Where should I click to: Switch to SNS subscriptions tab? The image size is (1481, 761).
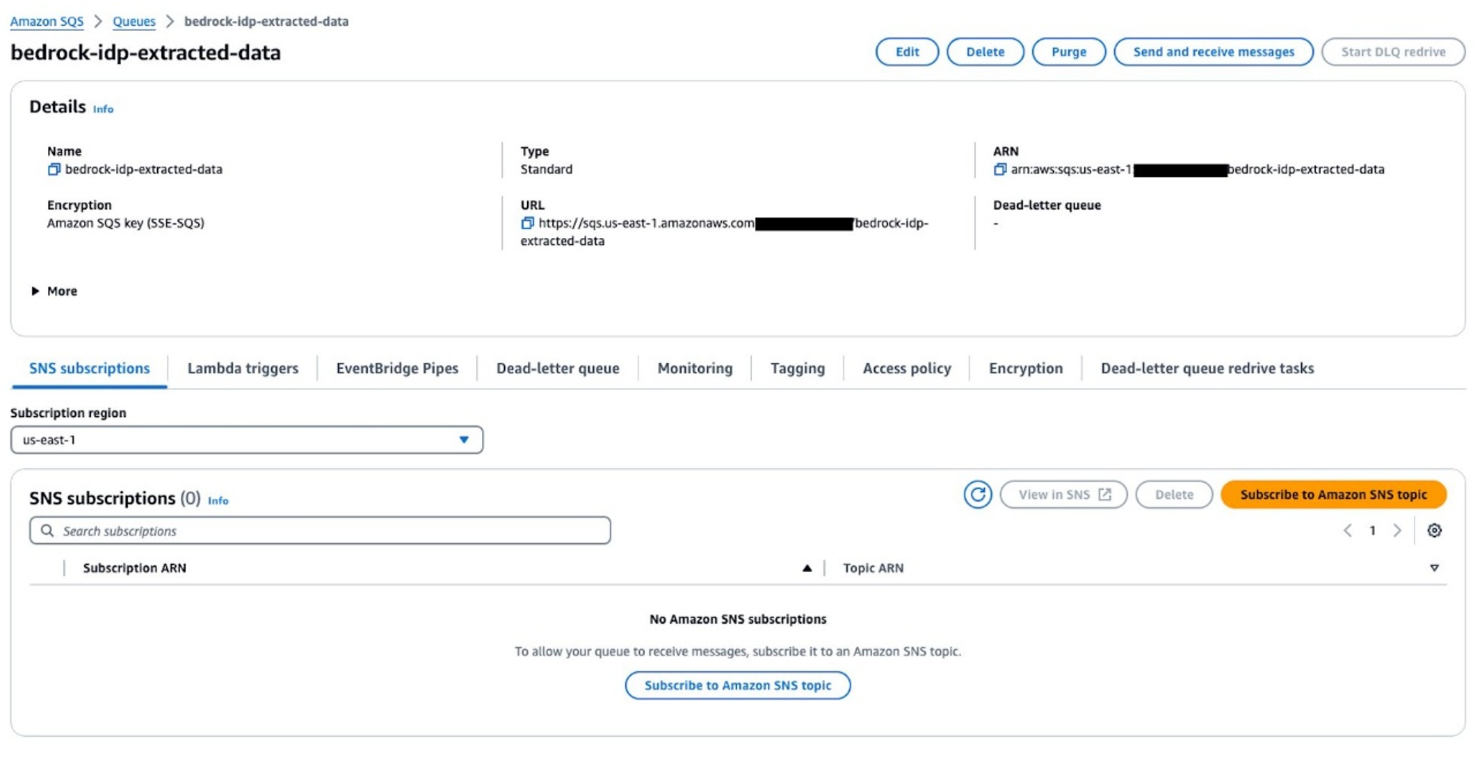pos(90,368)
